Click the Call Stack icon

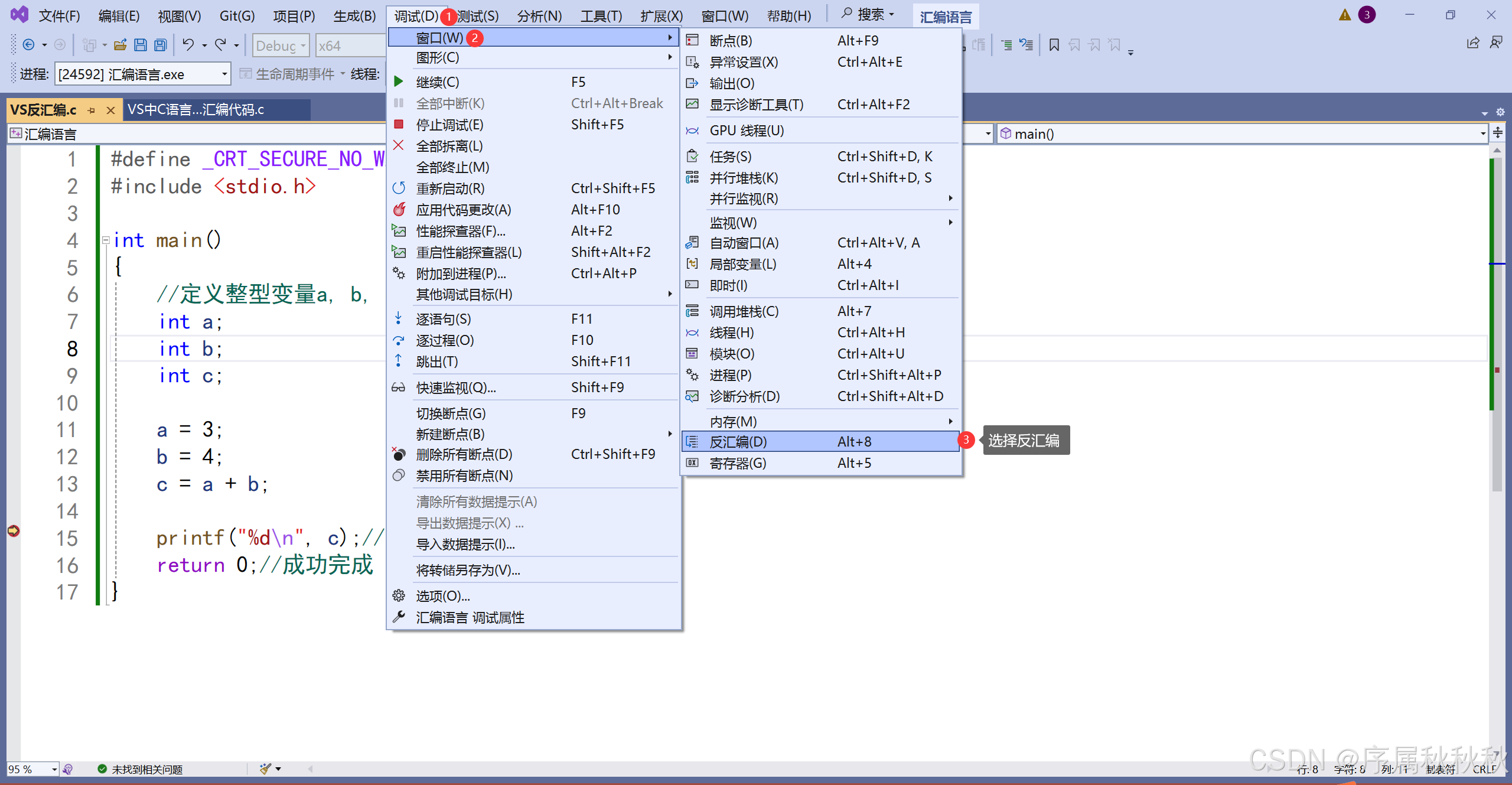point(692,311)
